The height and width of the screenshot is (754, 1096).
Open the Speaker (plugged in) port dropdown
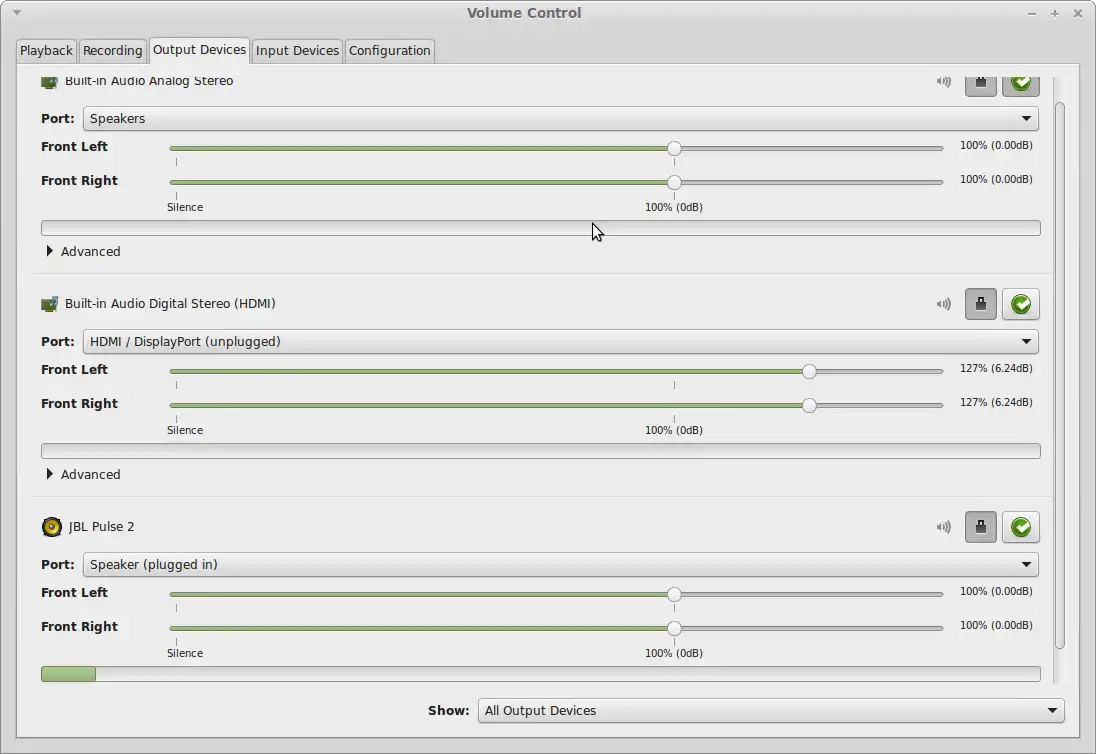tap(561, 565)
